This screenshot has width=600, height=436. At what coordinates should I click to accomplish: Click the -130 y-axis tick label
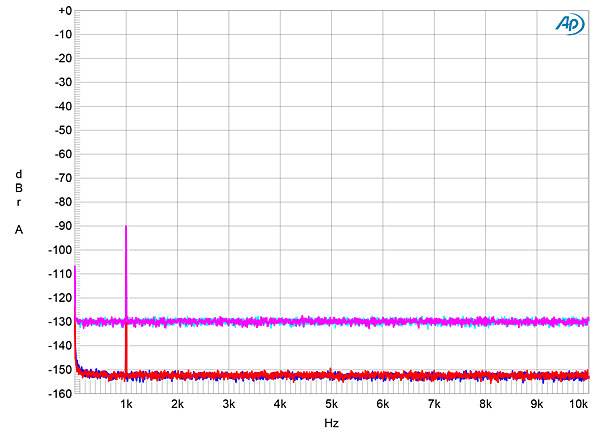coord(57,322)
